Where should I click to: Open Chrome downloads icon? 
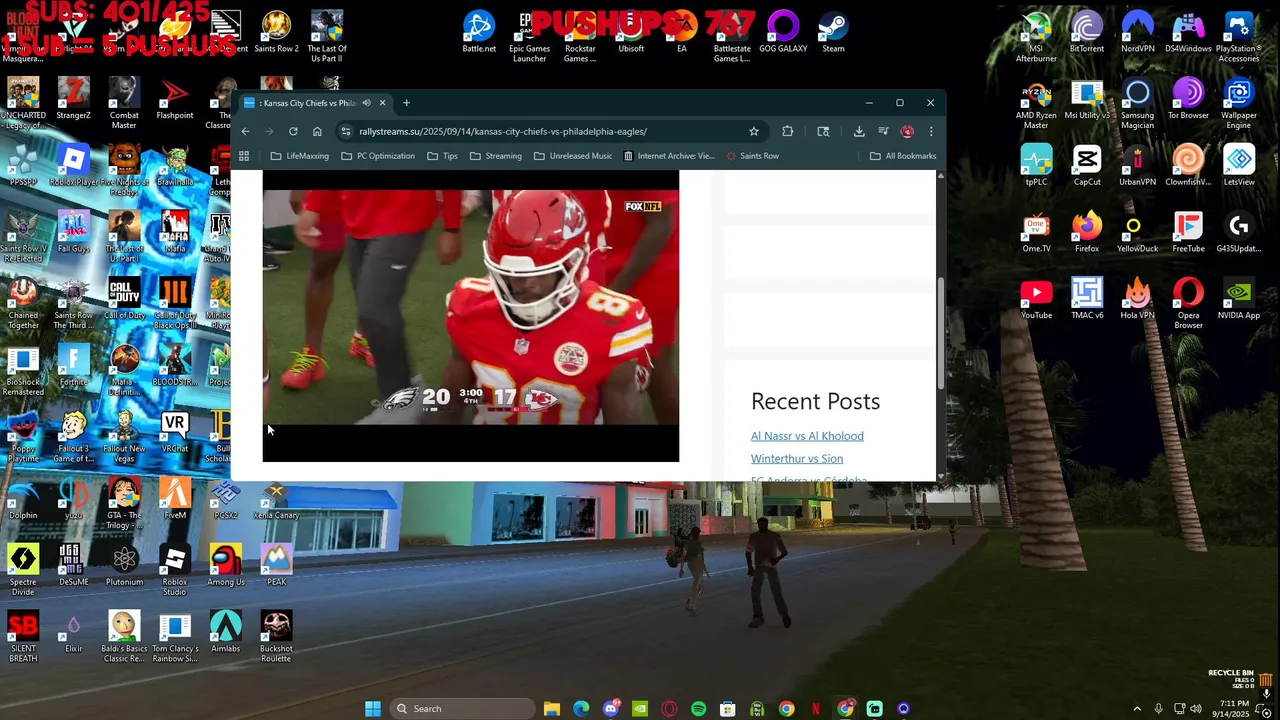point(859,131)
